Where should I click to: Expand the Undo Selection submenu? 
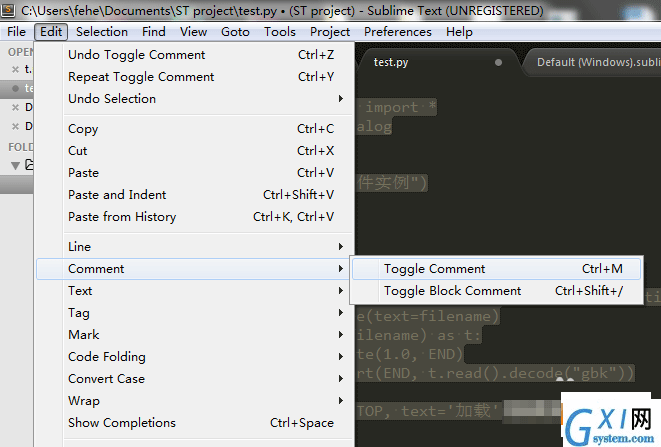(x=194, y=99)
